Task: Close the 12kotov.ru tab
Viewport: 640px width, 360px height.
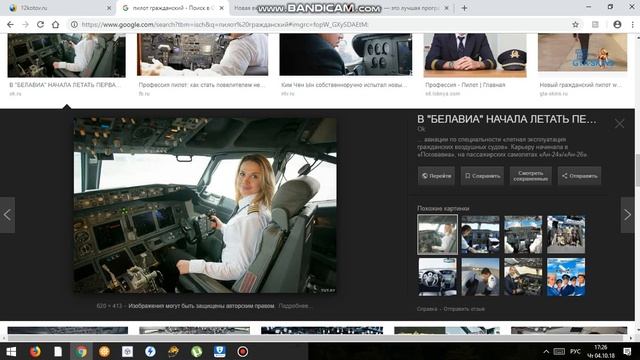Action: click(x=109, y=8)
